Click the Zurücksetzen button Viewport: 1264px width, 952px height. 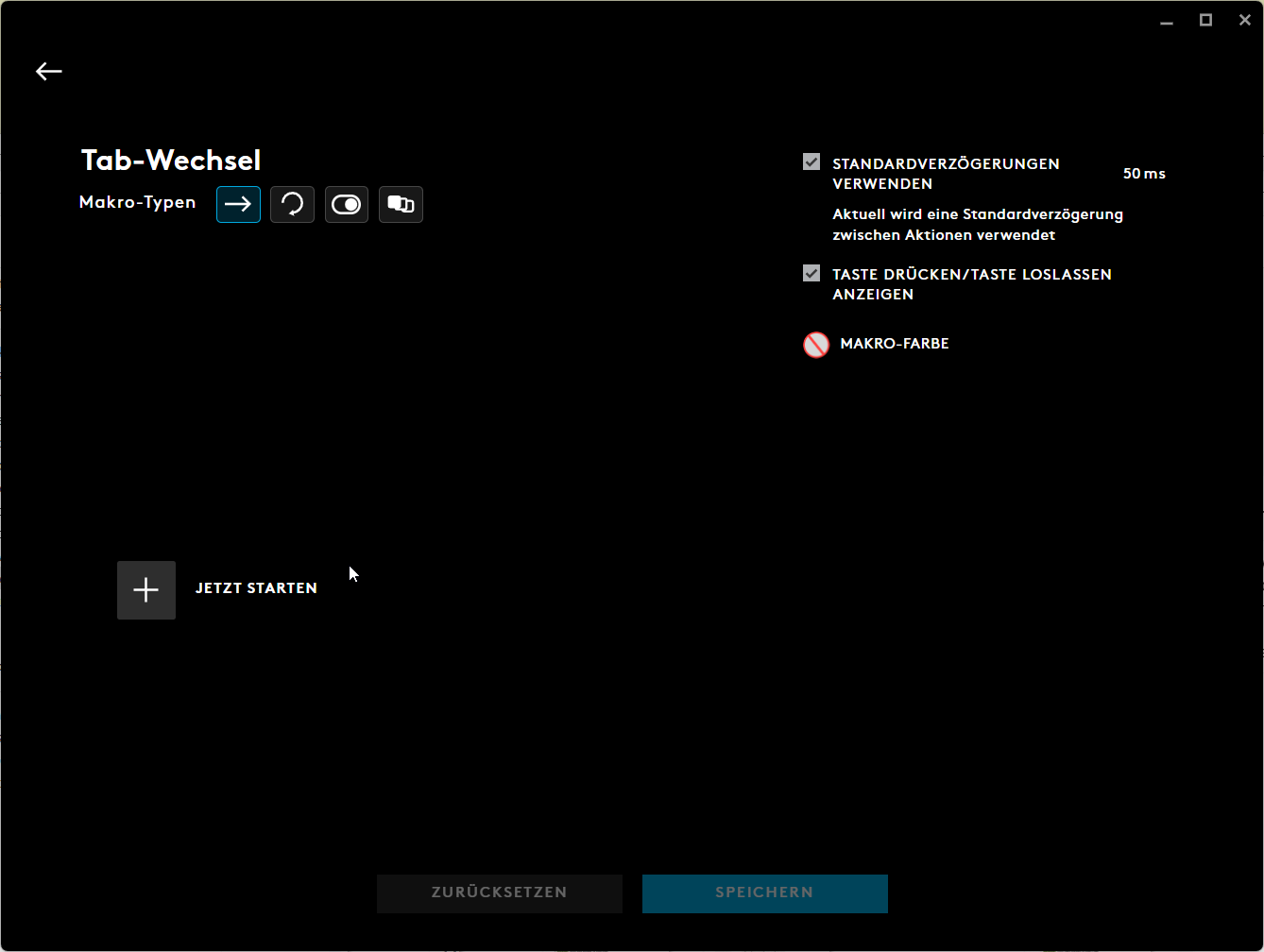[x=500, y=893]
